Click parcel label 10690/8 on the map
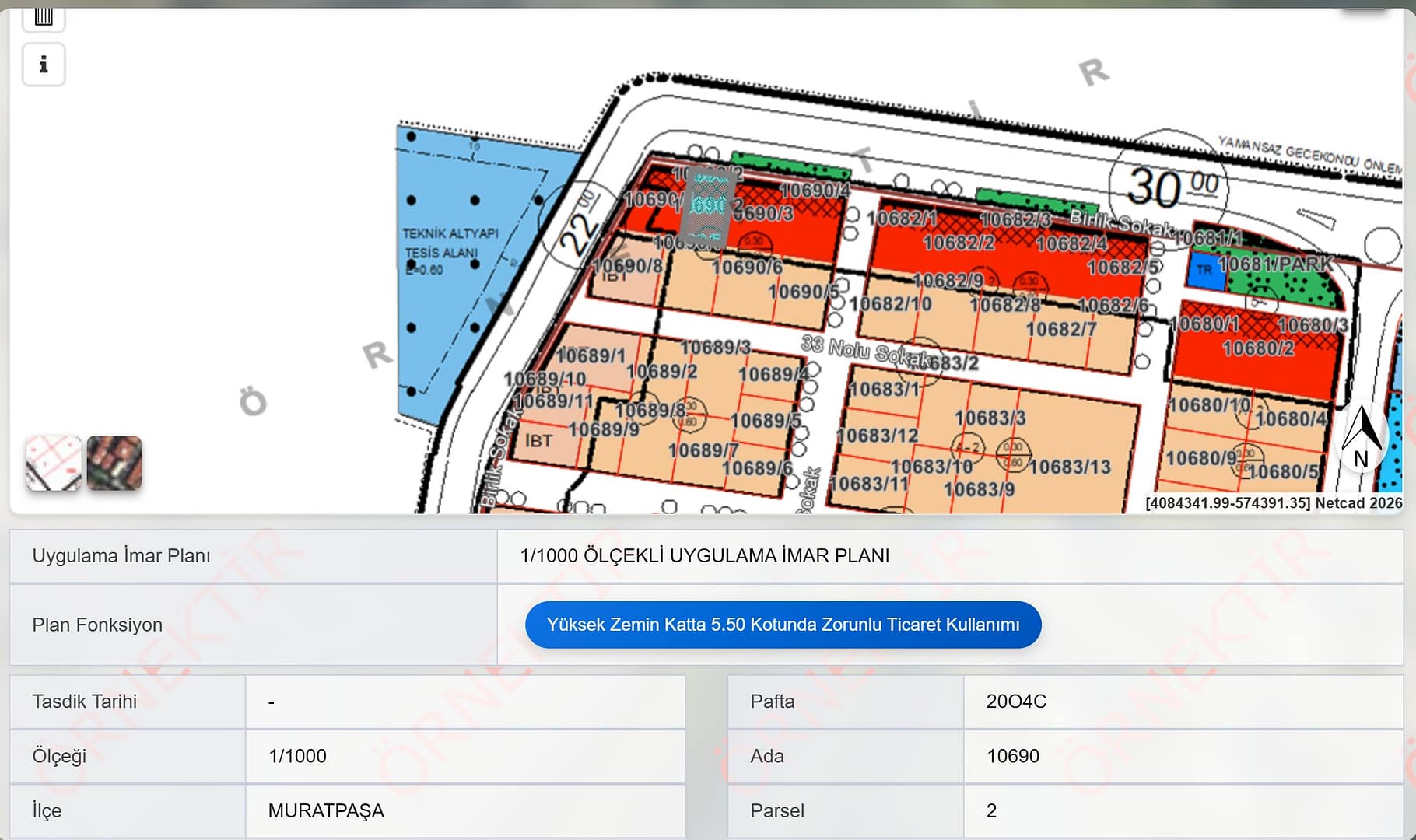 [x=627, y=266]
